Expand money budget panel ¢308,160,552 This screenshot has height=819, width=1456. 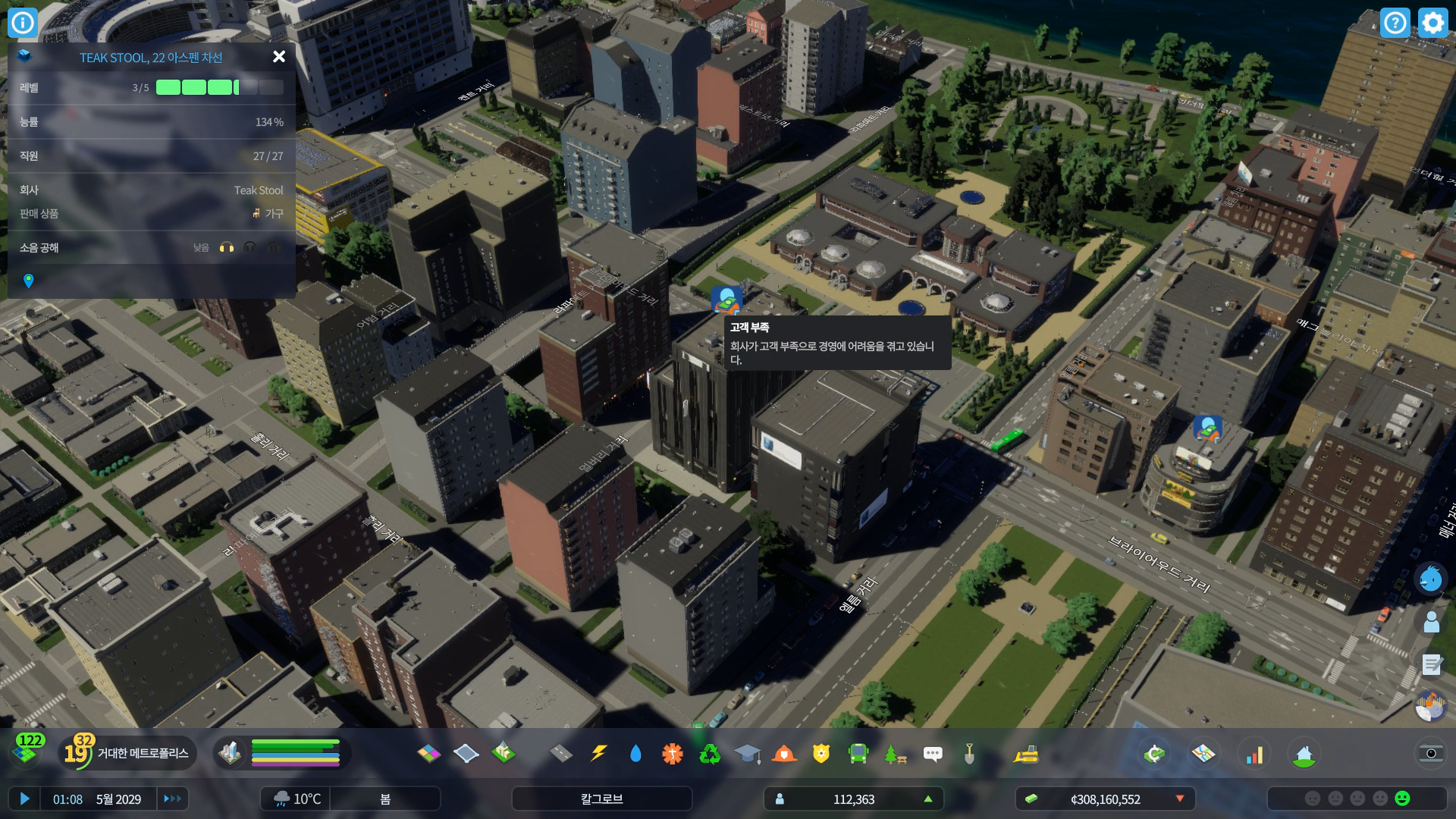(1105, 799)
